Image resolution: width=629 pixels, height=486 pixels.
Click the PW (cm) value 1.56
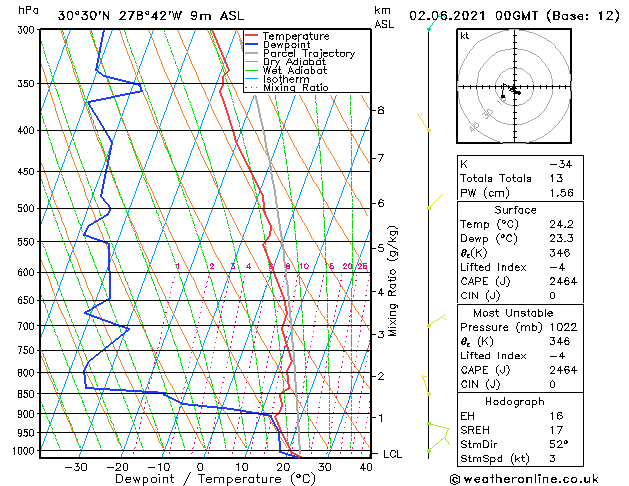coord(561,193)
